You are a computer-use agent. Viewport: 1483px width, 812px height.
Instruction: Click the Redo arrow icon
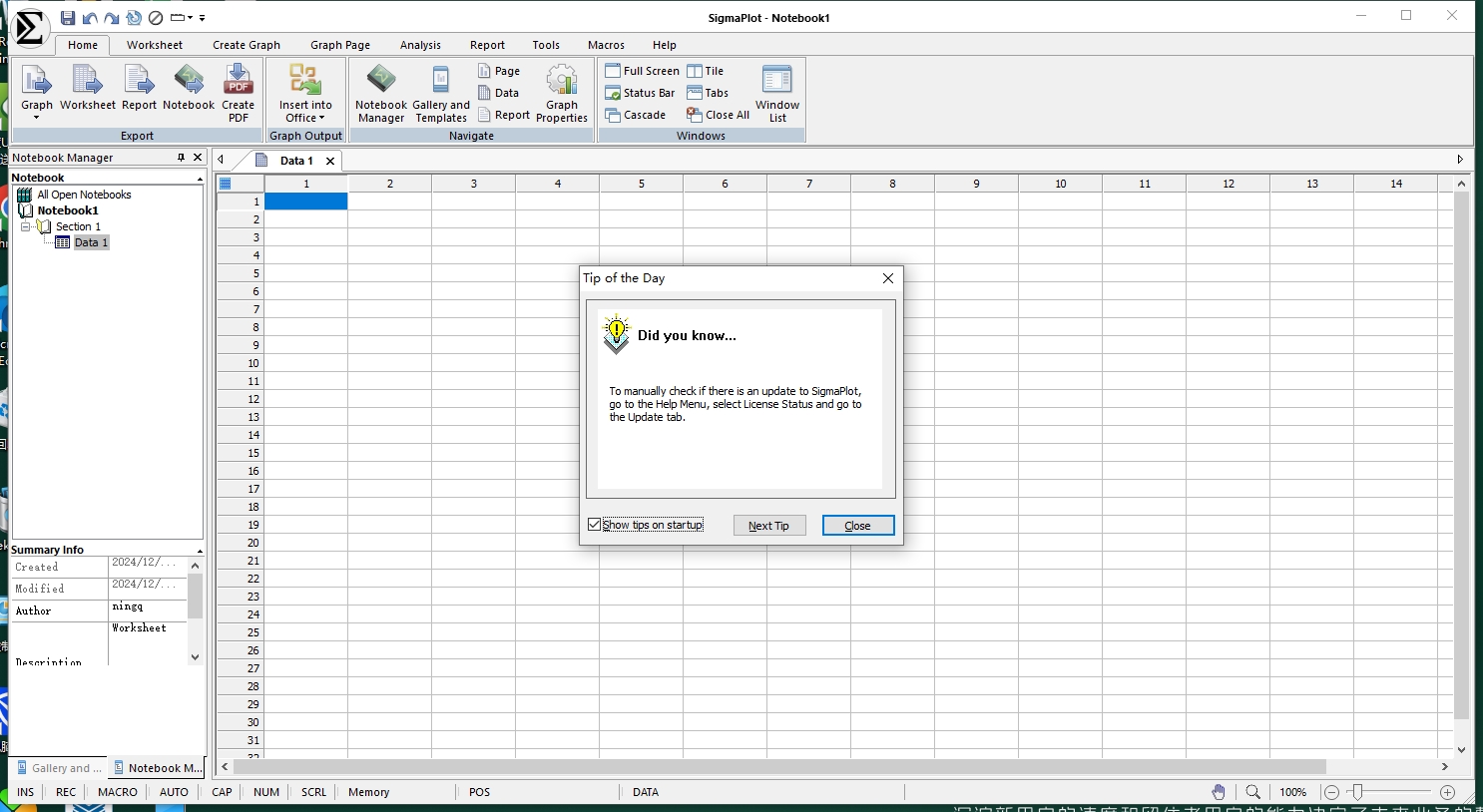point(112,18)
